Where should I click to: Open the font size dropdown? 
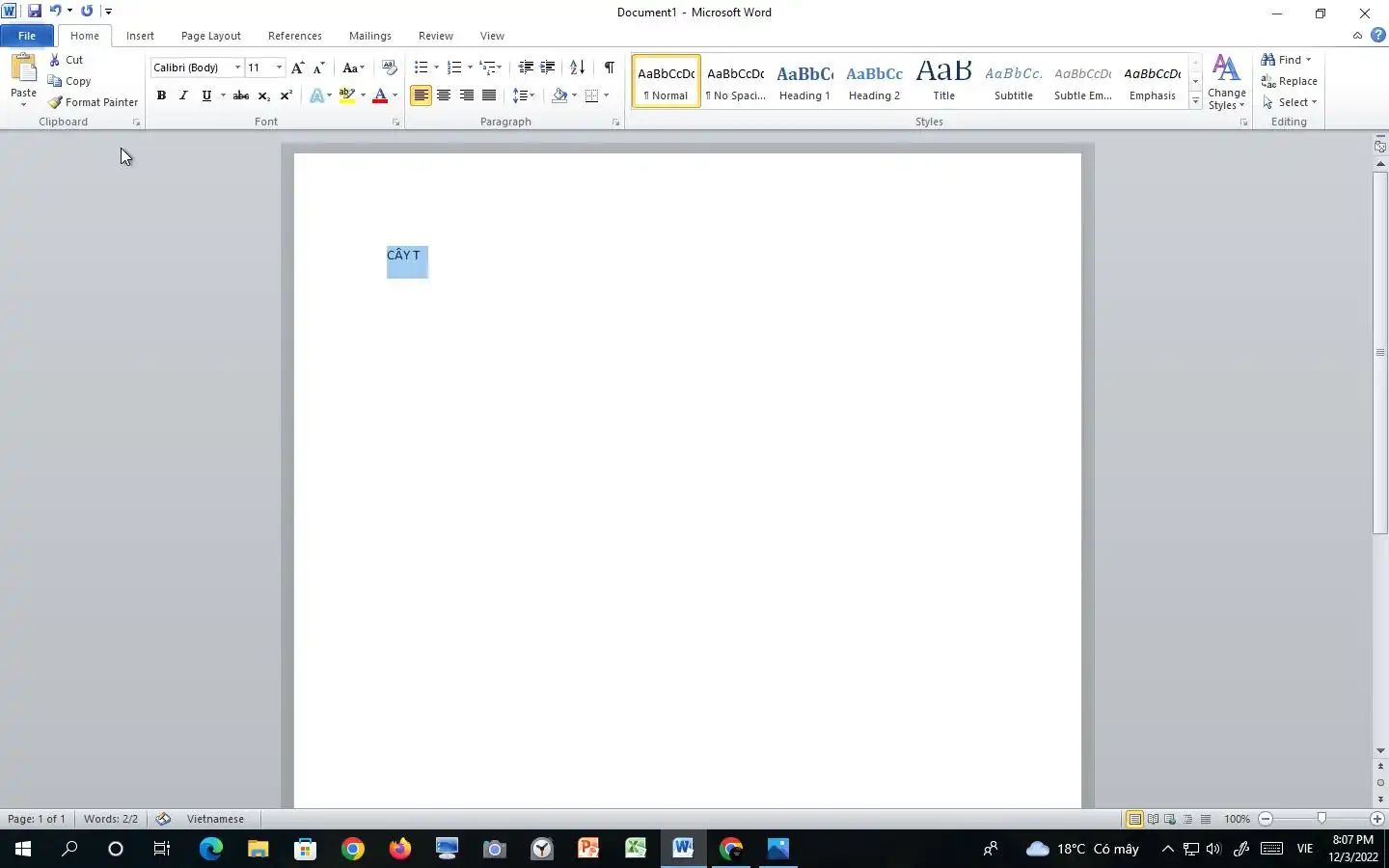(279, 68)
